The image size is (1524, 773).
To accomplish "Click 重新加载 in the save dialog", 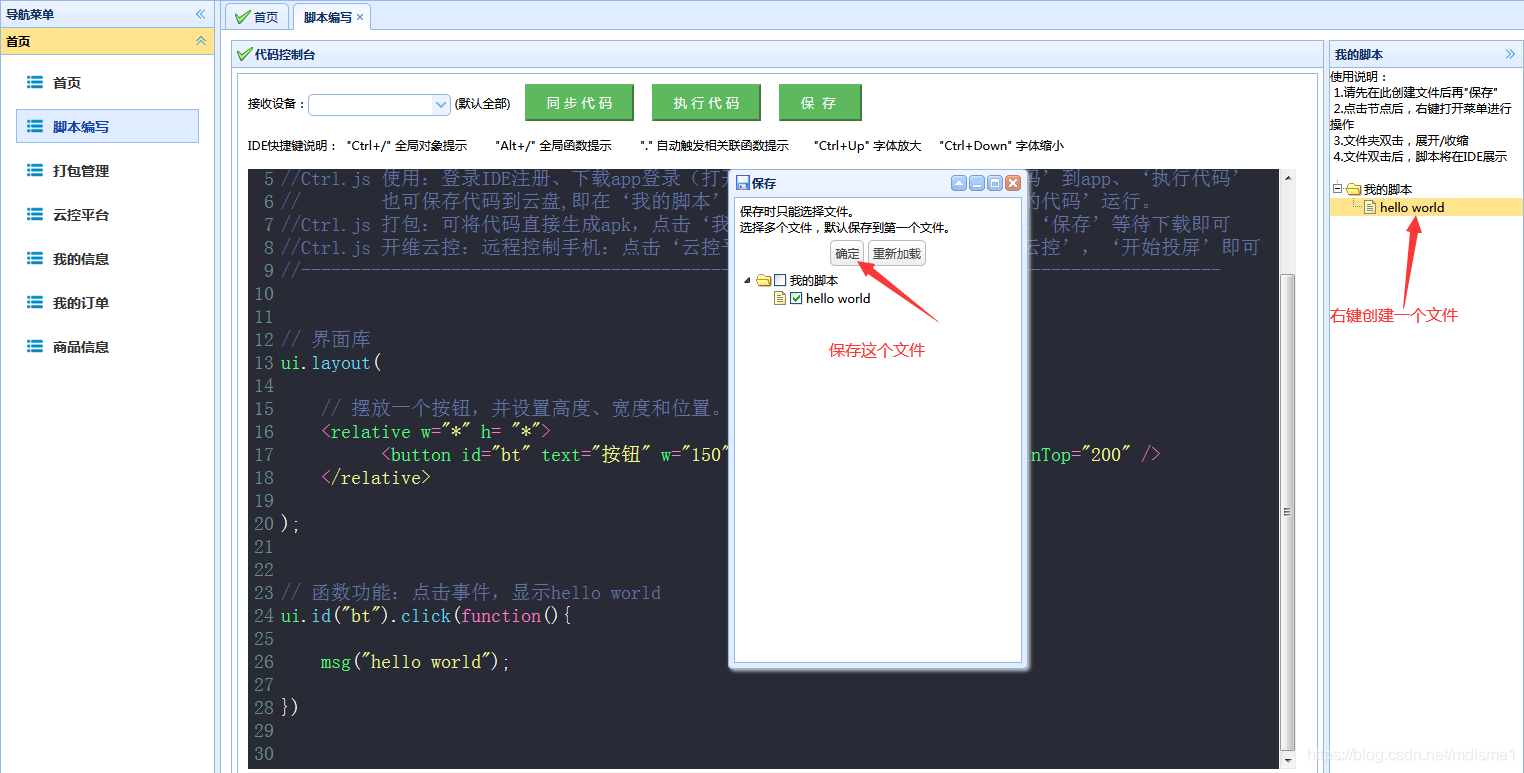I will [897, 254].
